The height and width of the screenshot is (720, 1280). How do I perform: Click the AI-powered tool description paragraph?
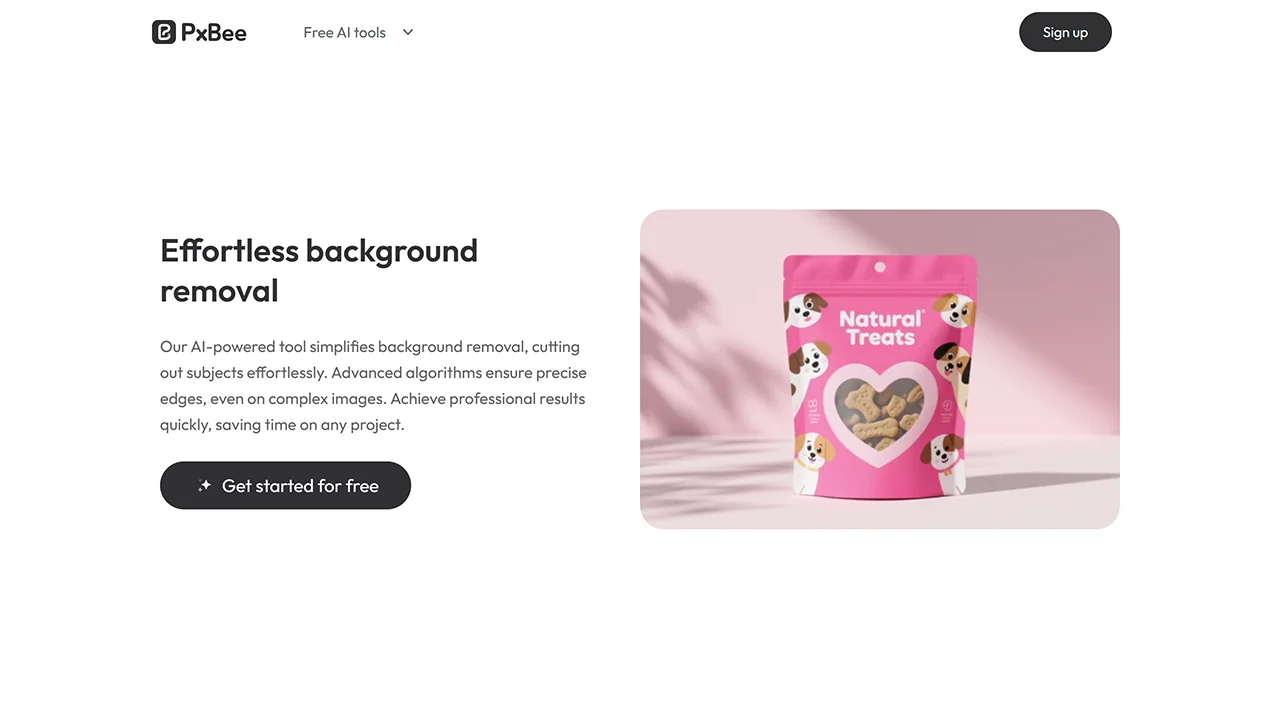point(373,385)
